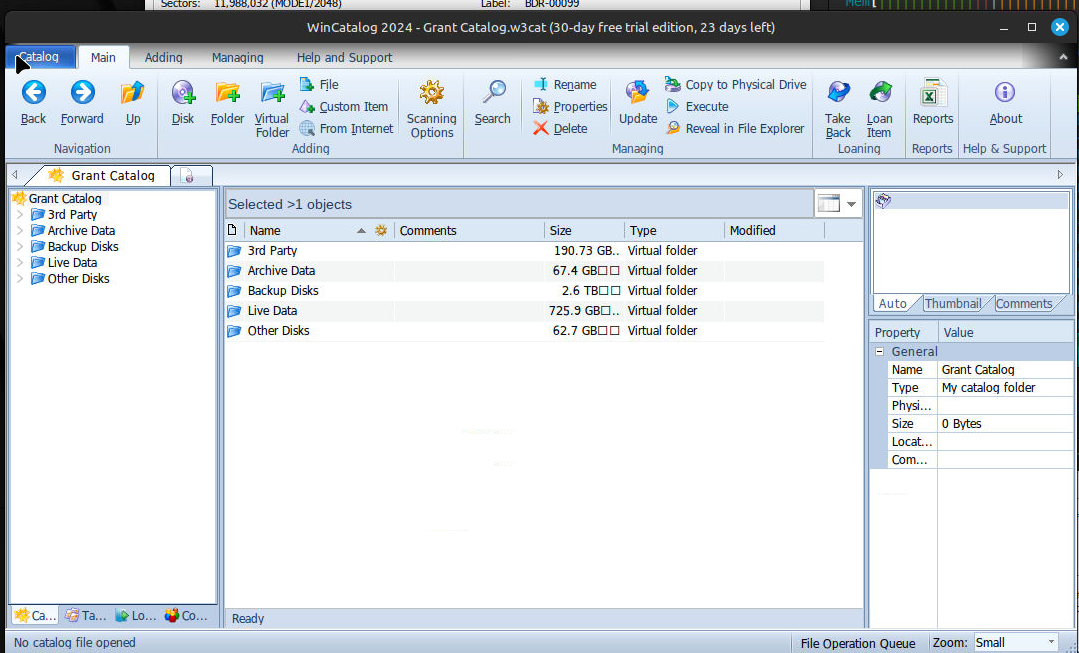
Task: Open the Catalog application menu
Action: (x=40, y=57)
